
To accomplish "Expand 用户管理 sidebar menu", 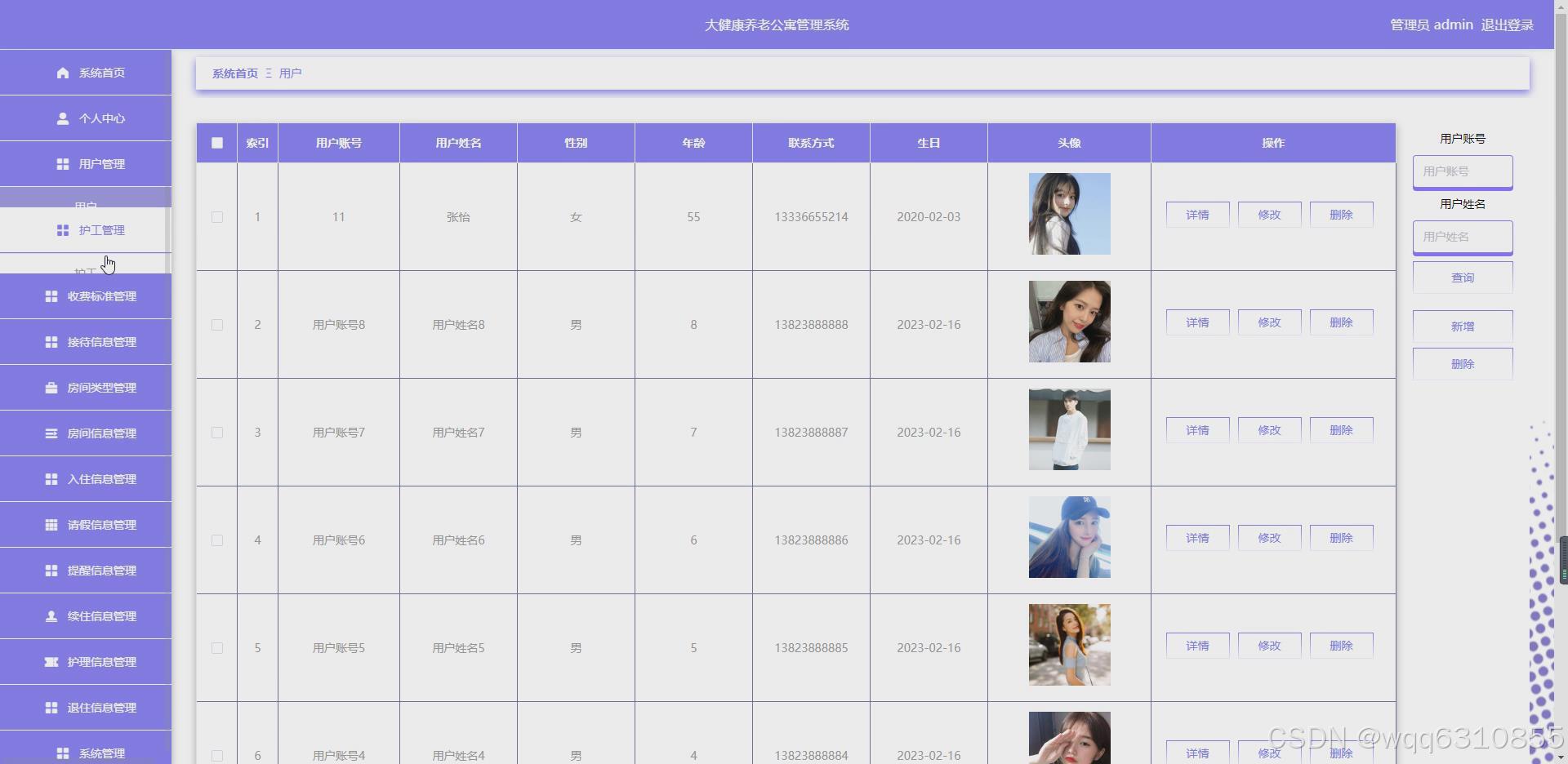I will [x=86, y=164].
